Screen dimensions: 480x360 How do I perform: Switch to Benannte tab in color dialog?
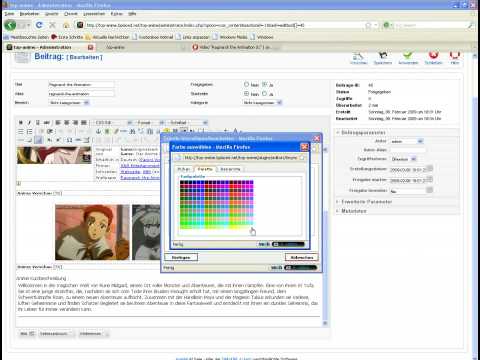click(230, 169)
